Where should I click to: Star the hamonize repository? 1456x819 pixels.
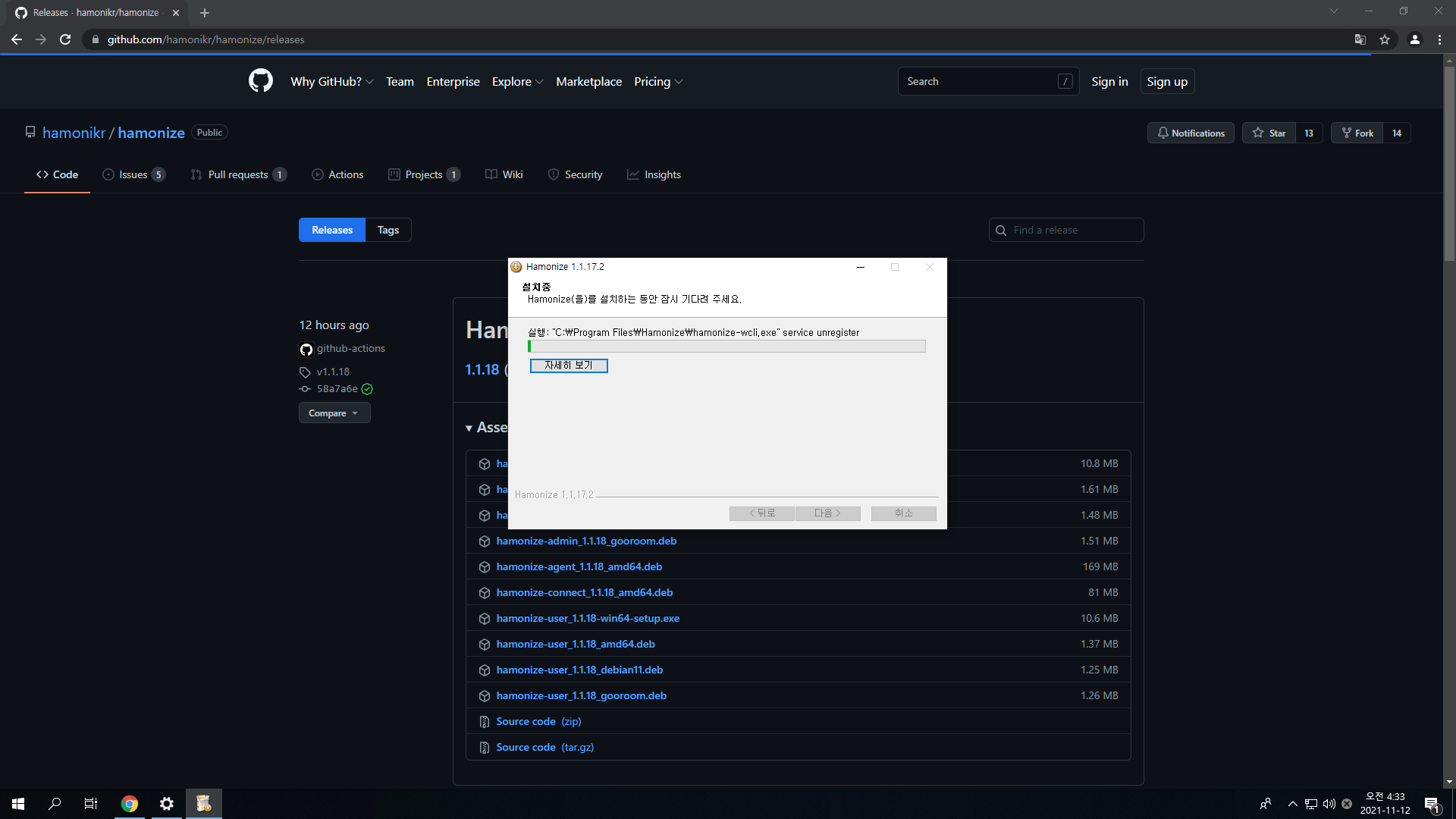click(x=1269, y=133)
